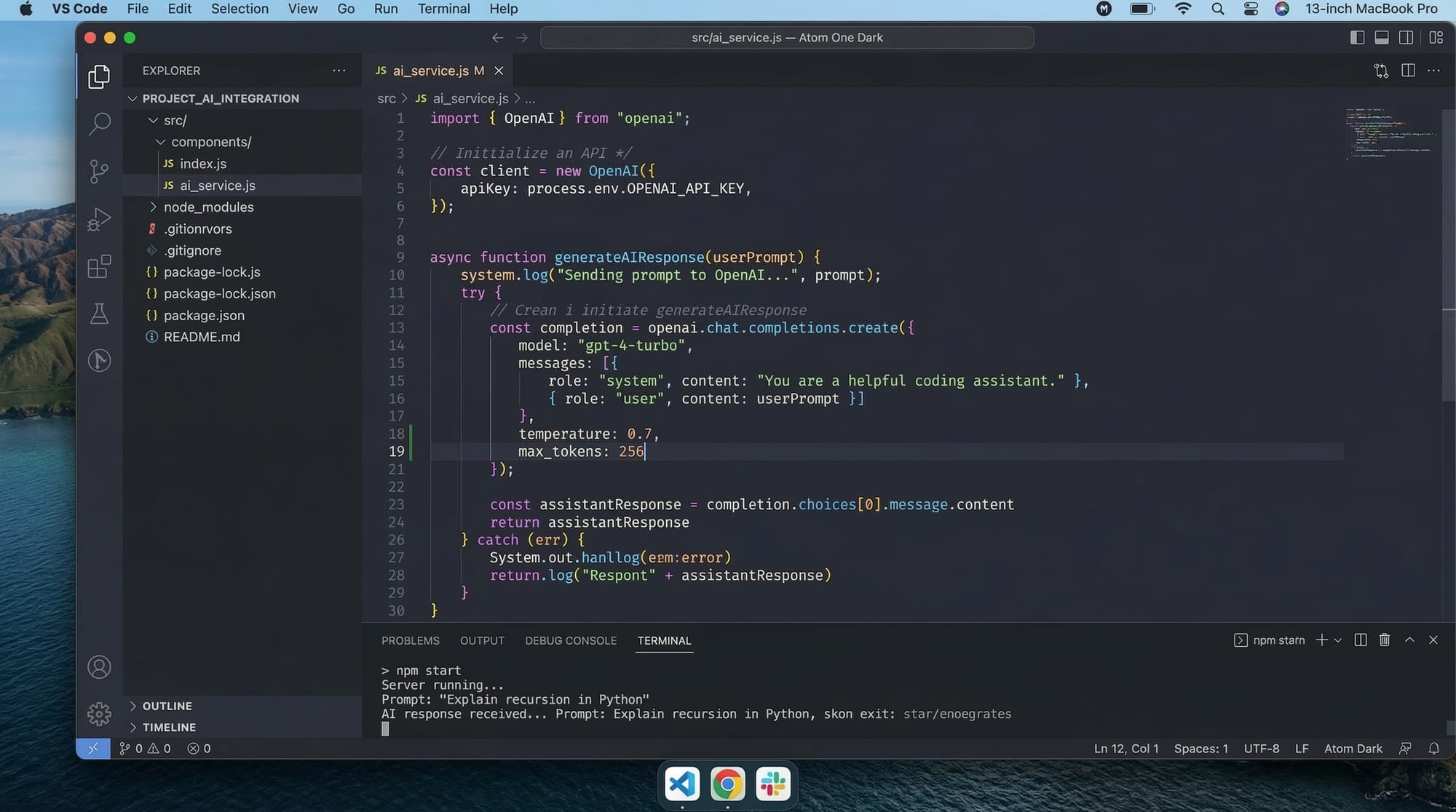
Task: Open the Extensions view
Action: click(x=99, y=266)
